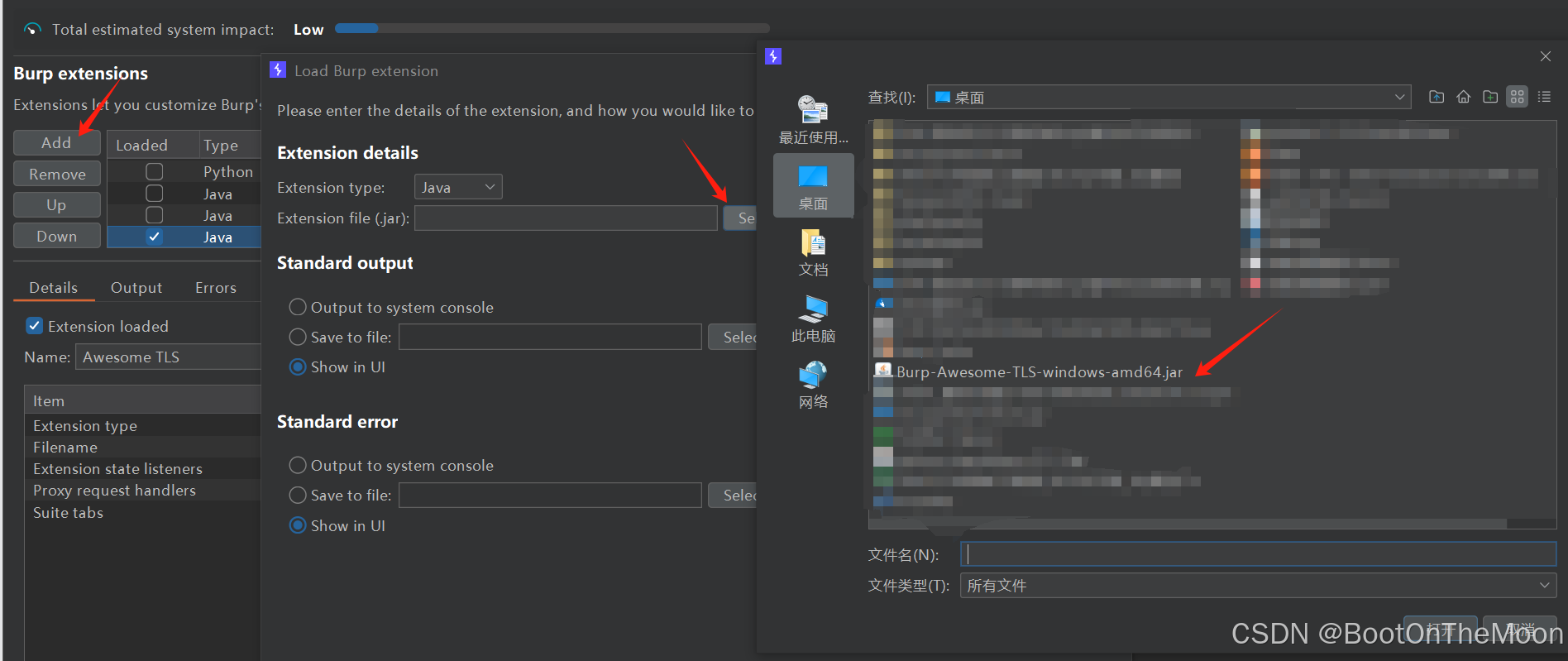The width and height of the screenshot is (1568, 661).
Task: Open Network (网络) sidebar shortcut
Action: (814, 386)
